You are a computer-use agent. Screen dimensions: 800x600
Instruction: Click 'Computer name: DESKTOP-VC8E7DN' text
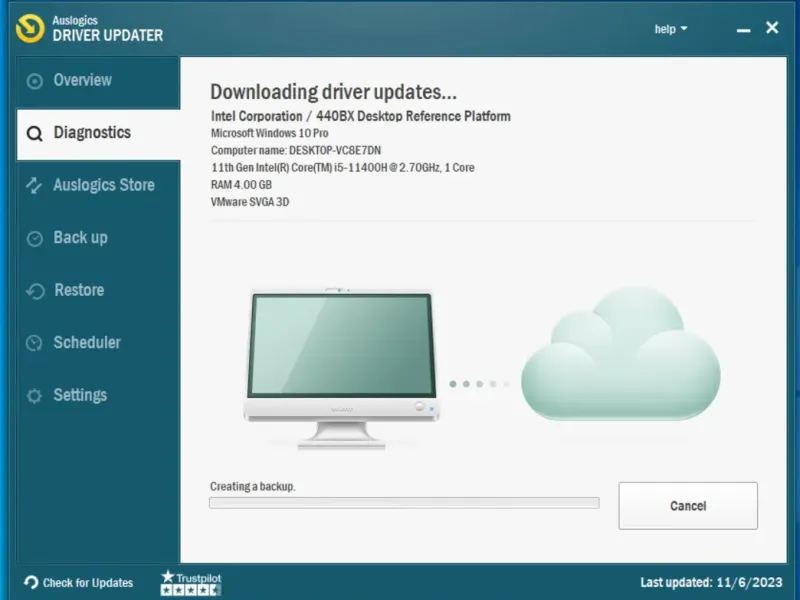tap(296, 151)
